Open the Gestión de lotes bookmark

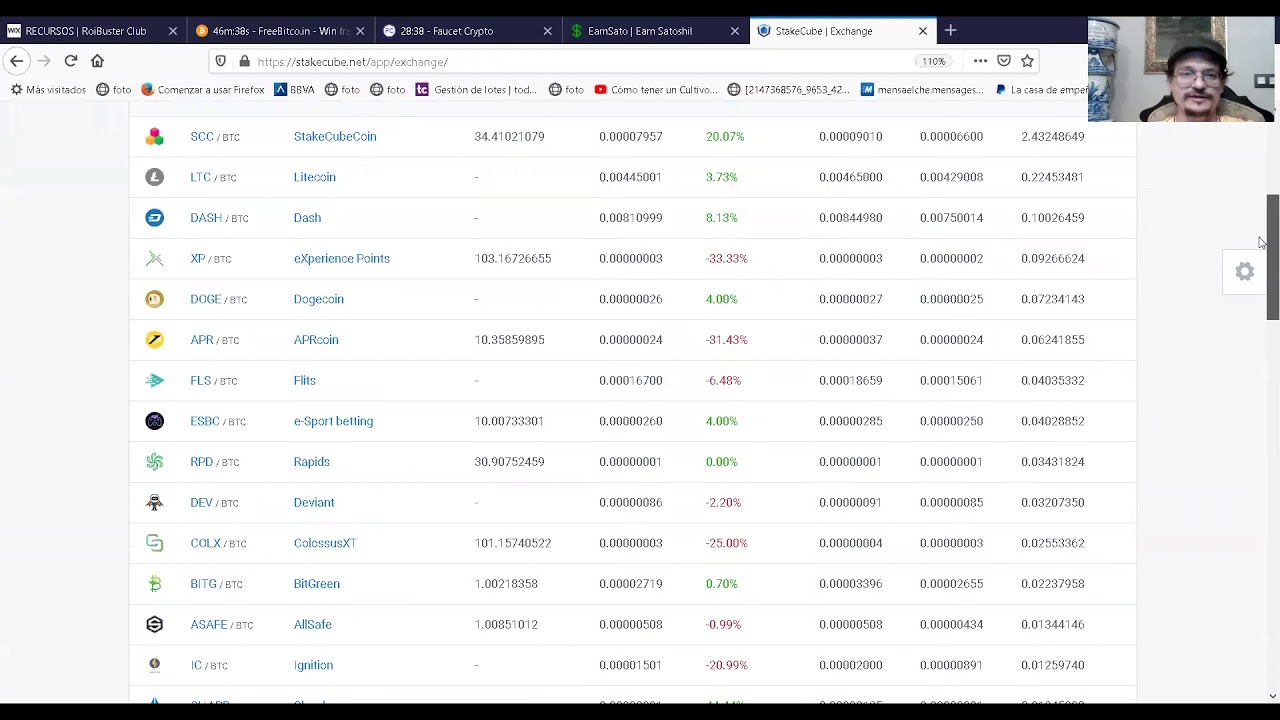(476, 90)
